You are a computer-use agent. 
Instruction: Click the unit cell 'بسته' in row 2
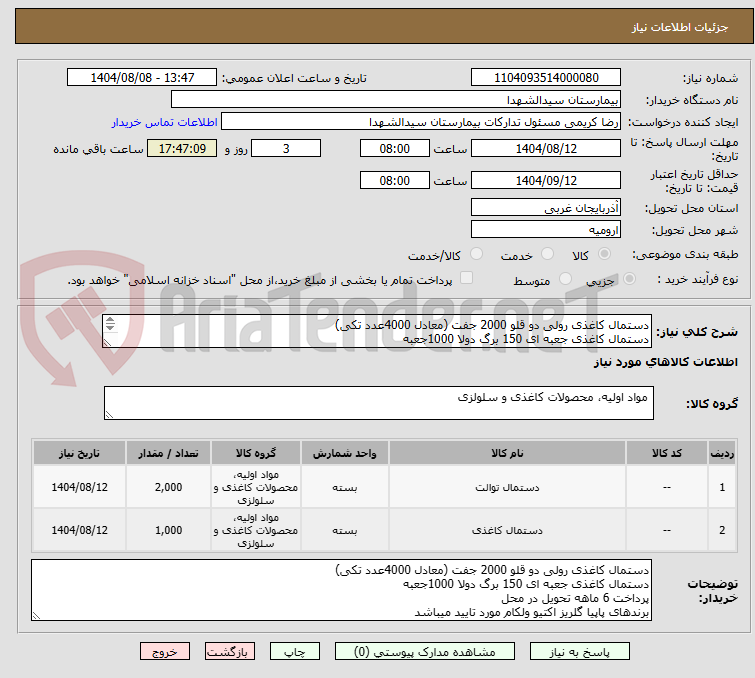coord(345,530)
